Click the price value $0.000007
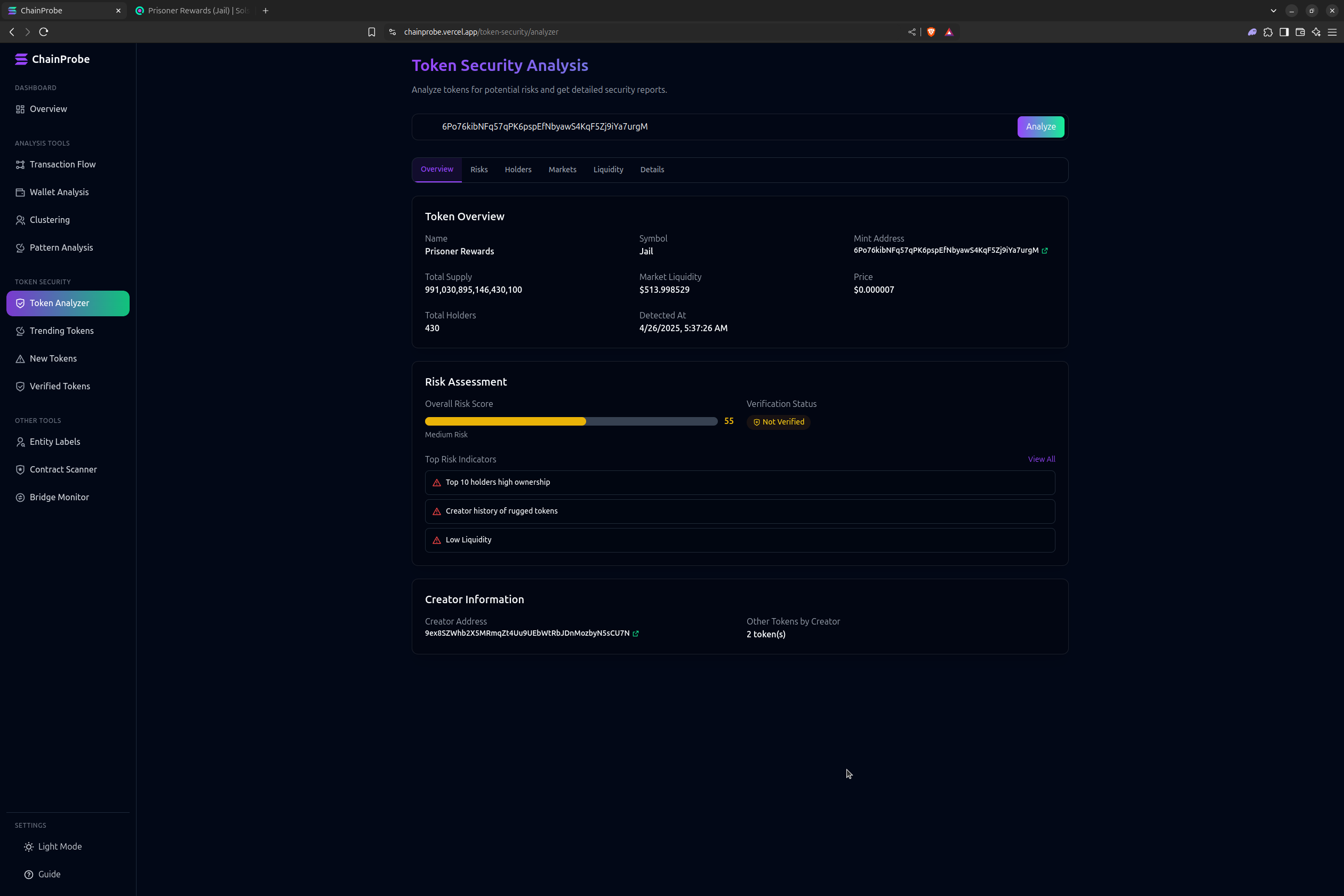This screenshot has width=1344, height=896. [874, 290]
